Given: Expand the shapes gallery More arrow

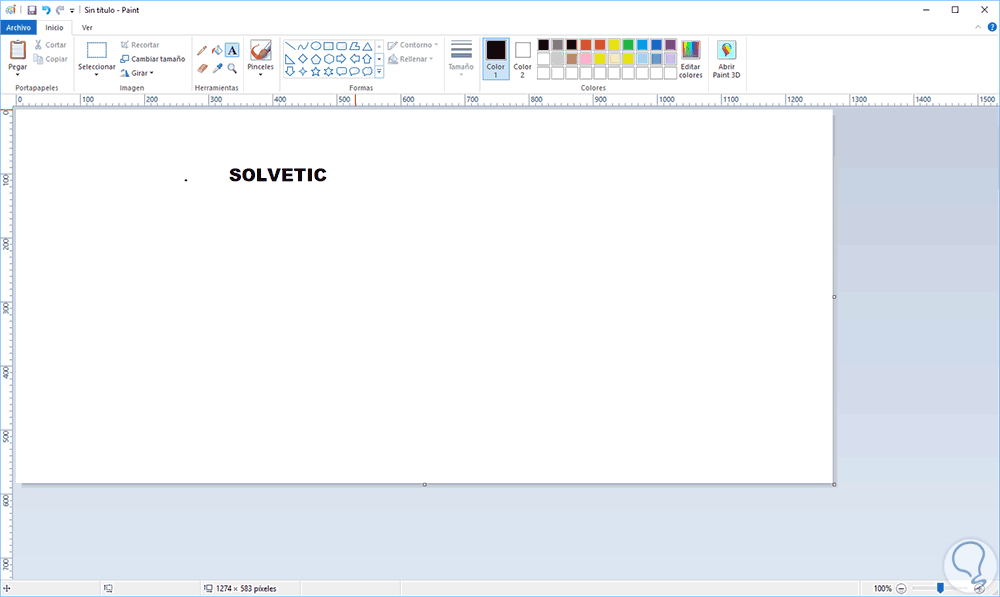Looking at the screenshot, I should tap(379, 71).
